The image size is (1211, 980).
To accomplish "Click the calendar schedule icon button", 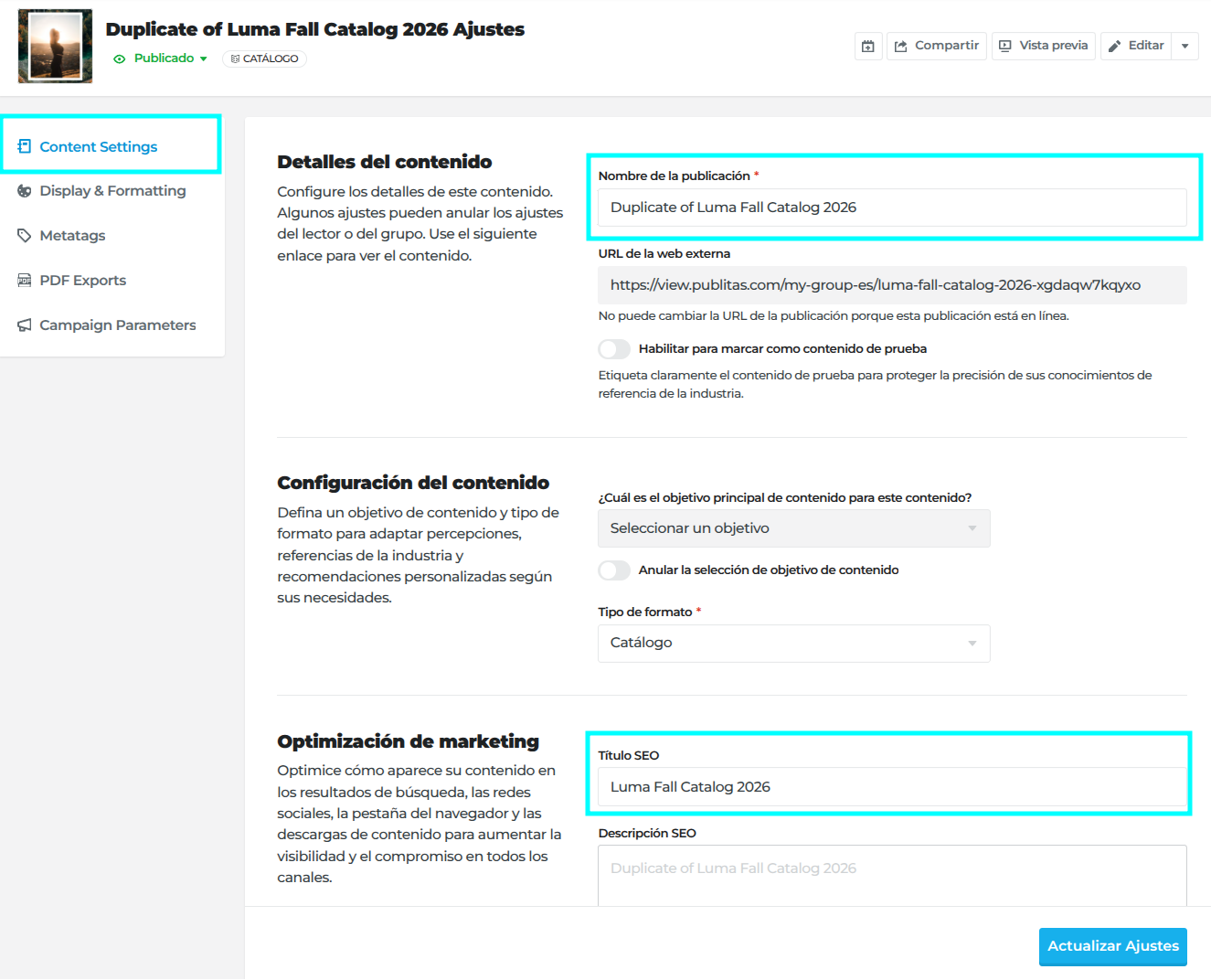I will tap(868, 46).
